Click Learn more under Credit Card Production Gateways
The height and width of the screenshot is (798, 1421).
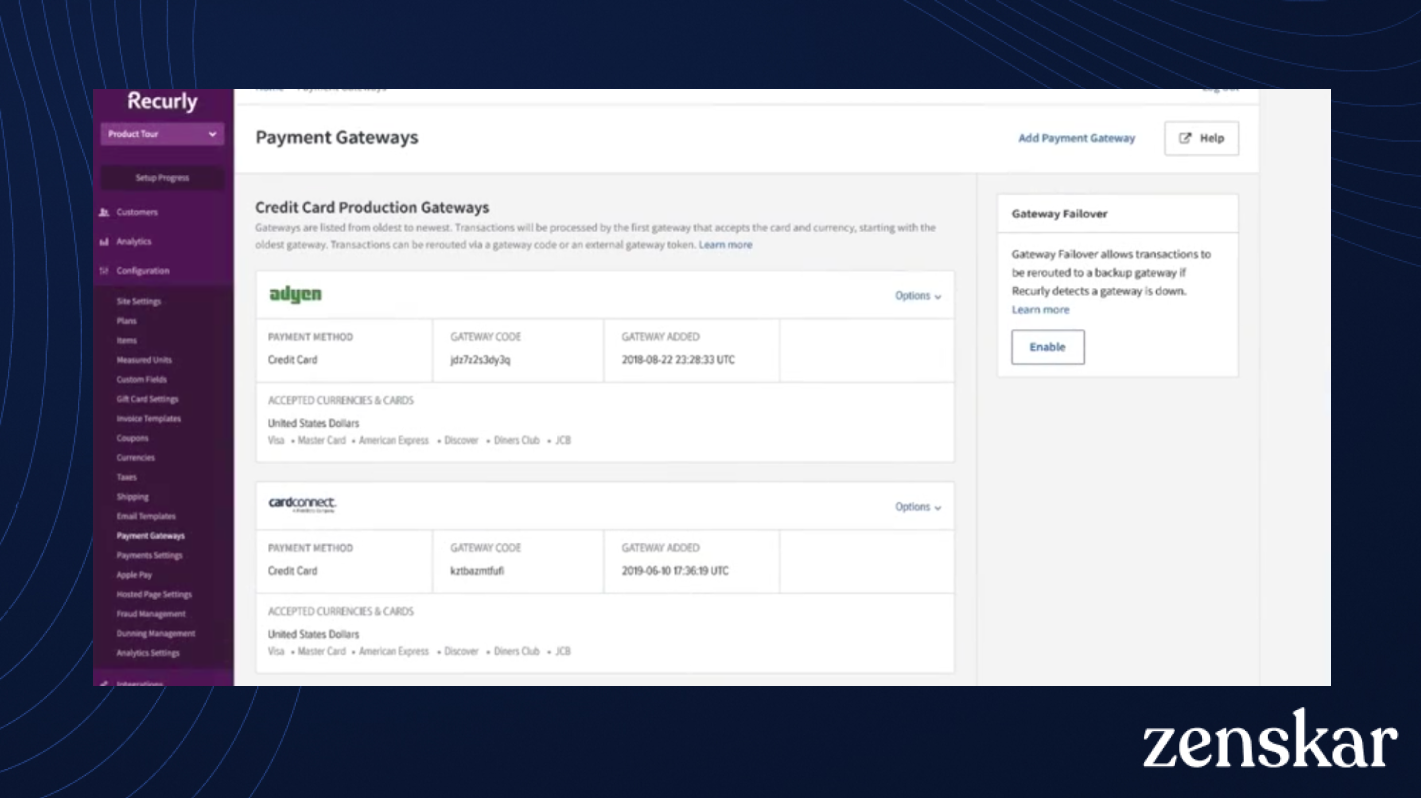pos(726,245)
